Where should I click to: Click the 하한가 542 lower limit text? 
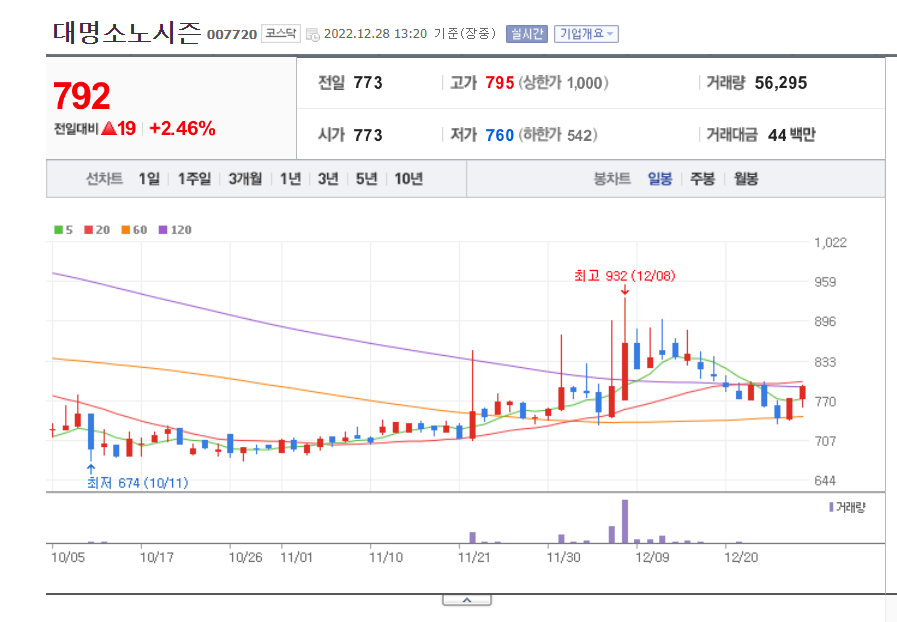[x=558, y=135]
